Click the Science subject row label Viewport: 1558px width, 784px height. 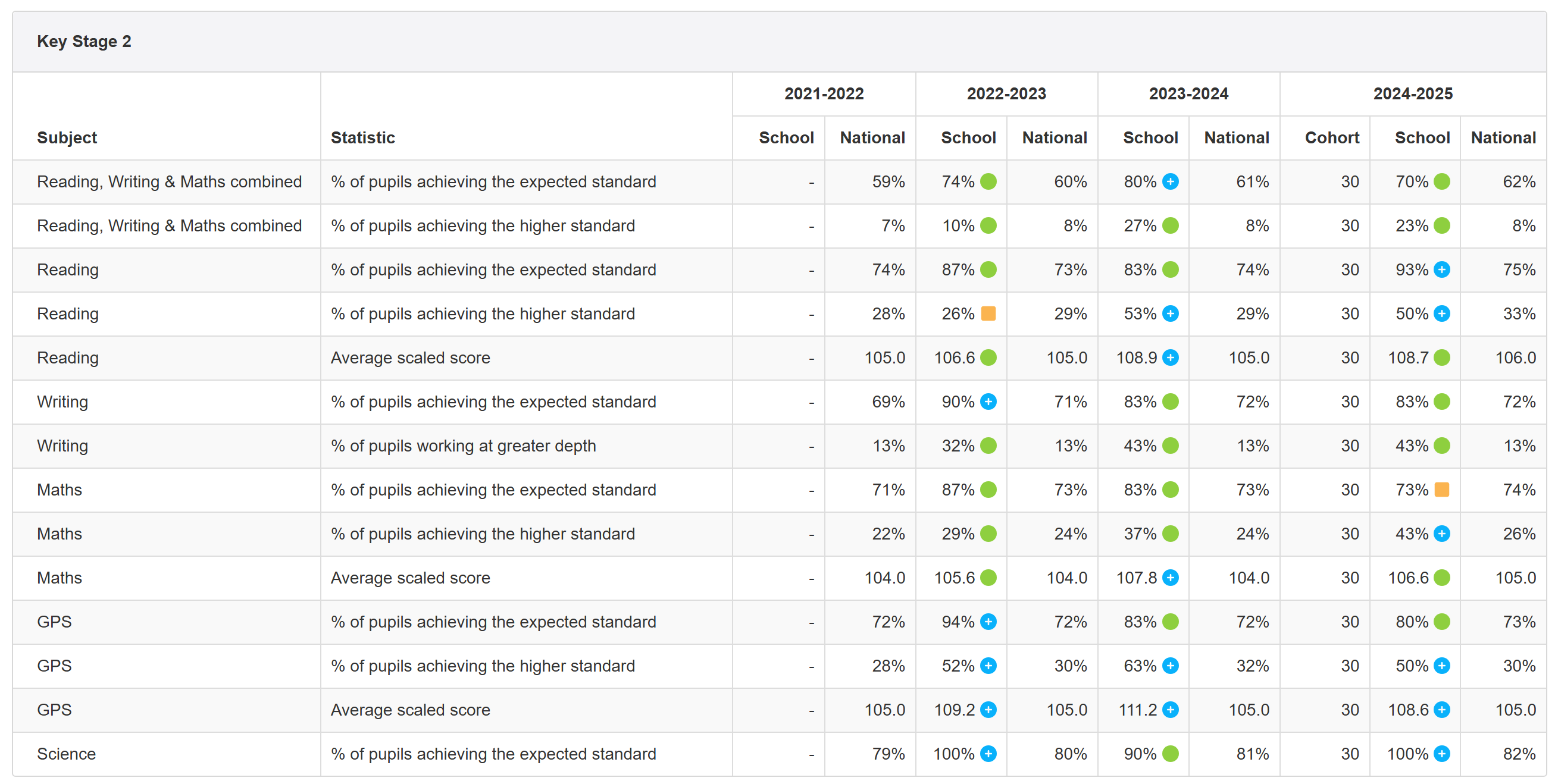[66, 754]
